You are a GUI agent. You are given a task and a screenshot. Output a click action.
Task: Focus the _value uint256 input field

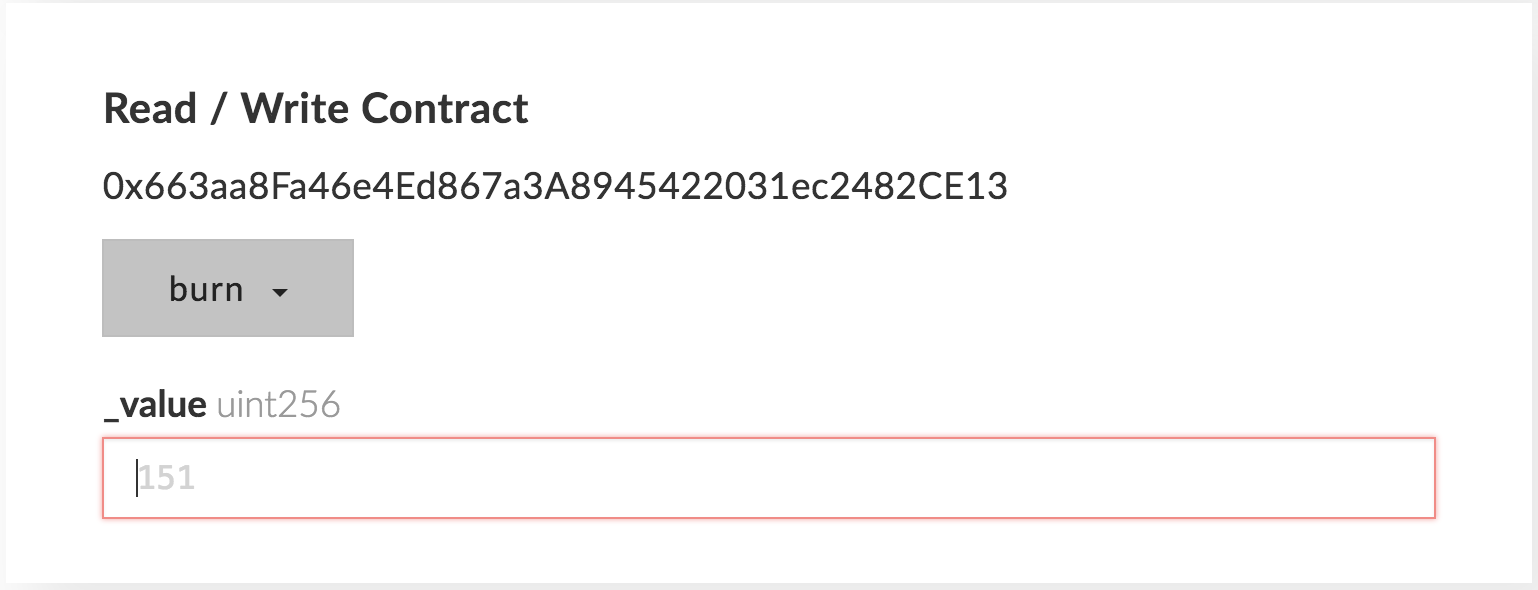tap(768, 478)
